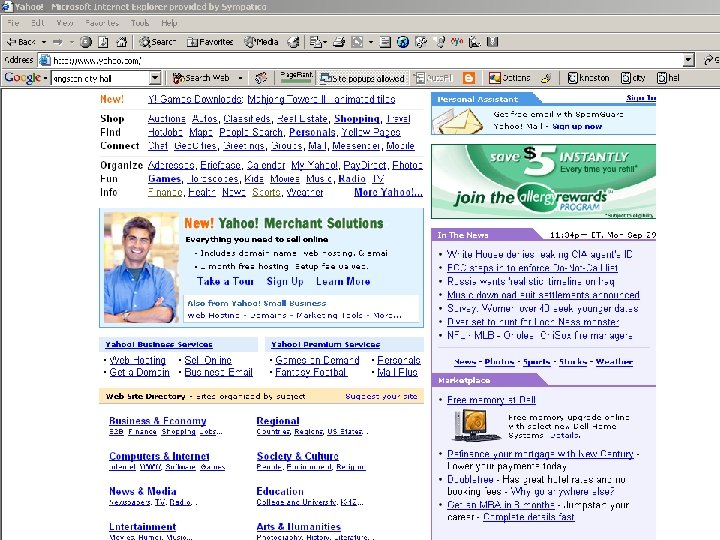Image resolution: width=720 pixels, height=540 pixels.
Task: Click Suggest your site link
Action: pyautogui.click(x=381, y=396)
